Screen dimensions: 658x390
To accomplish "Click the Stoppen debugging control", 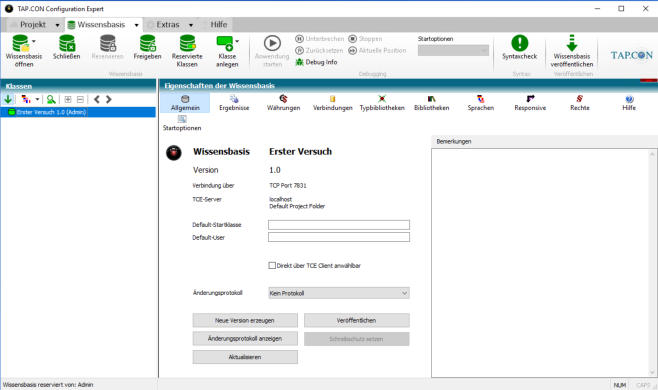I will point(365,39).
